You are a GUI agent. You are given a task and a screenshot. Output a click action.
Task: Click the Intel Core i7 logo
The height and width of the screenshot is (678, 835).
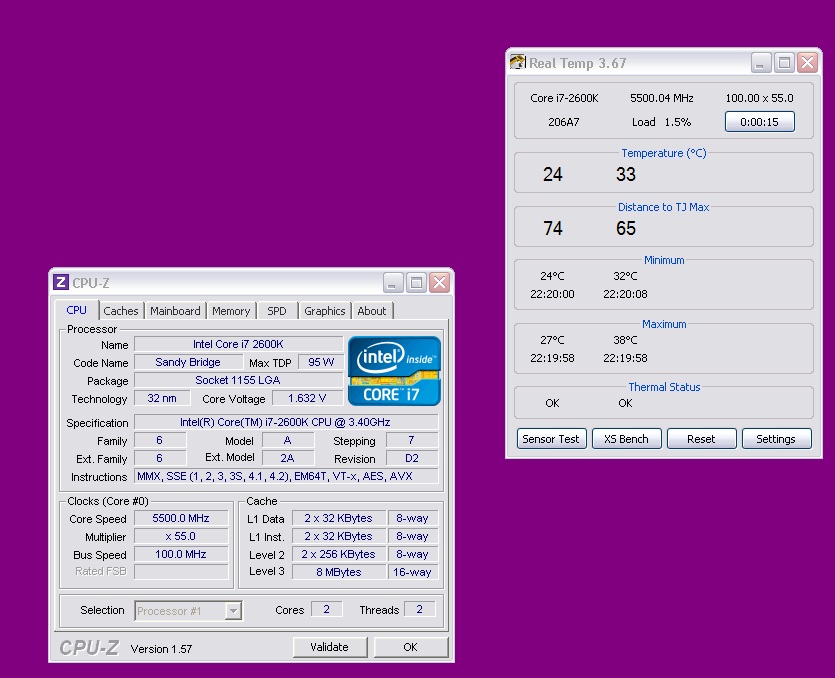394,371
